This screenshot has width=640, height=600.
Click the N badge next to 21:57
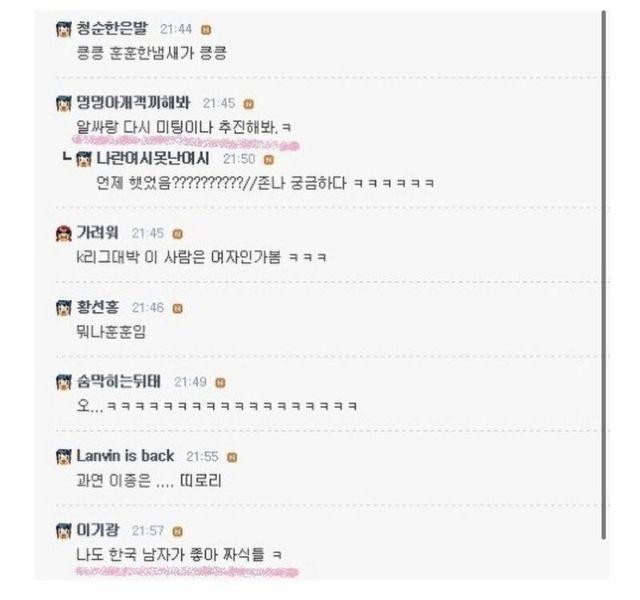[178, 531]
